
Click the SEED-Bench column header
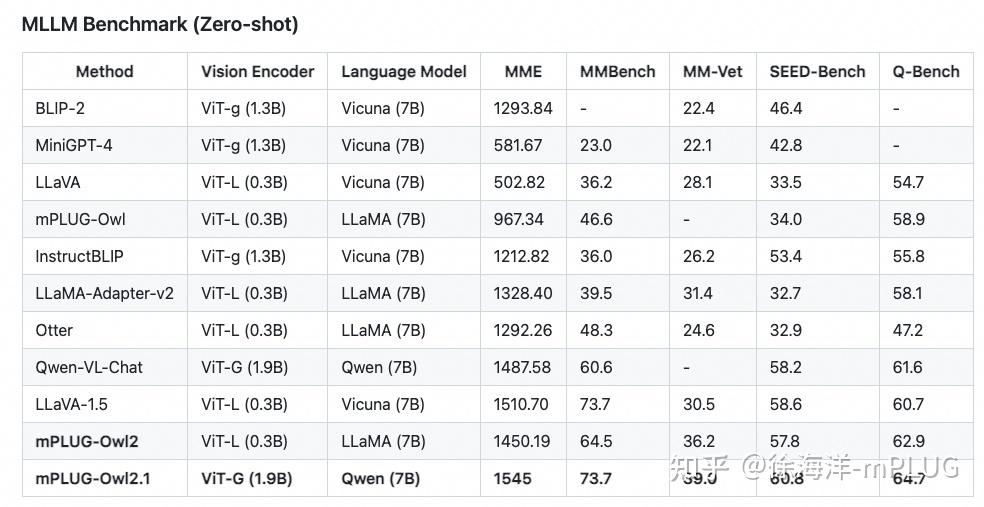(x=817, y=72)
